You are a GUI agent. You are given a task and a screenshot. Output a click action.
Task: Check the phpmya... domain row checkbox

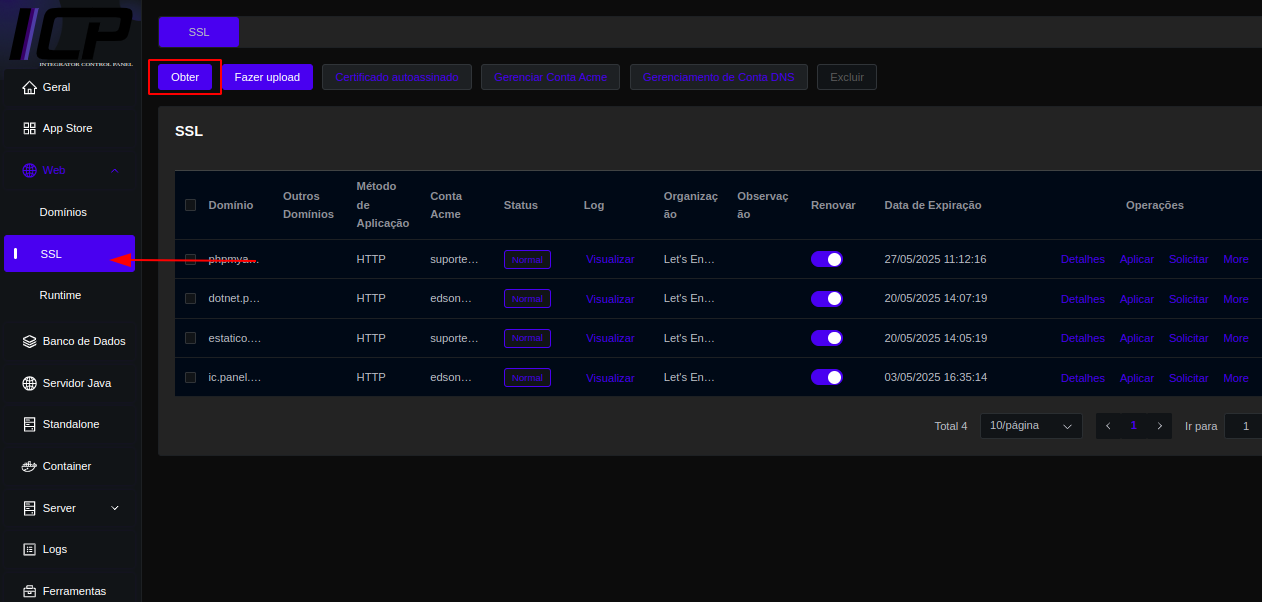pyautogui.click(x=190, y=260)
